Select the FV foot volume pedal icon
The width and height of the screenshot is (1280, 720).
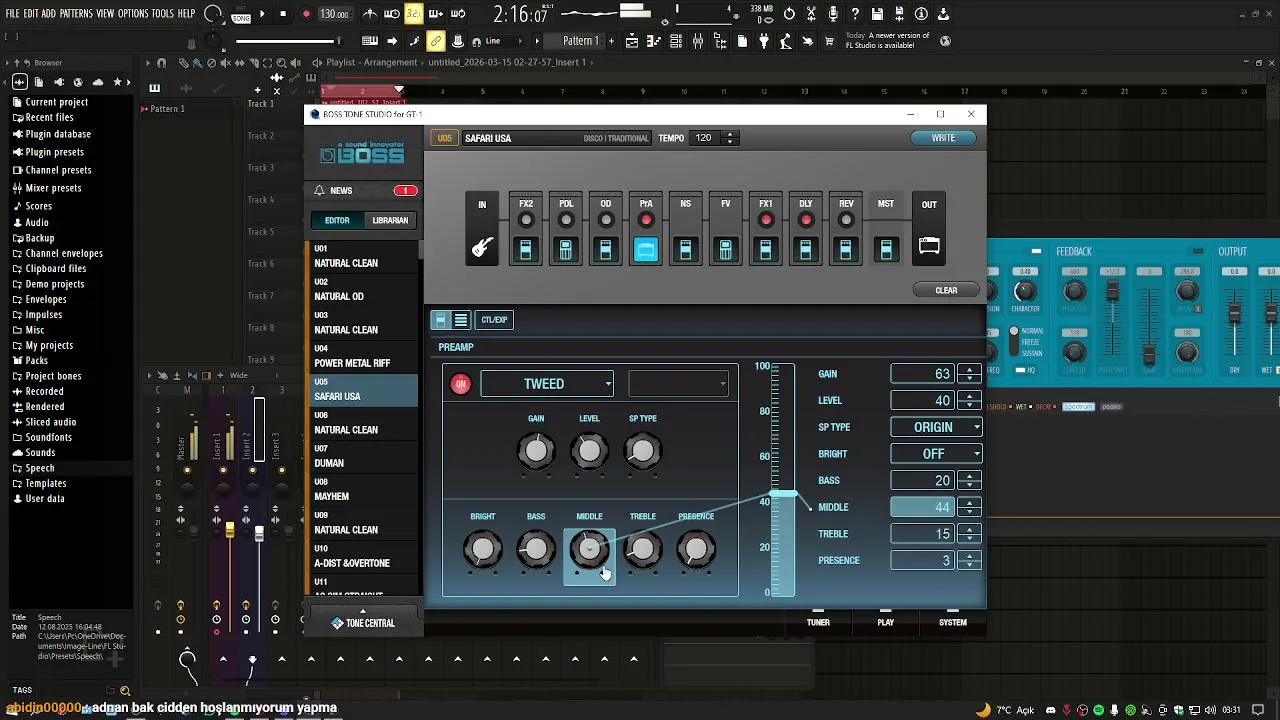(726, 249)
